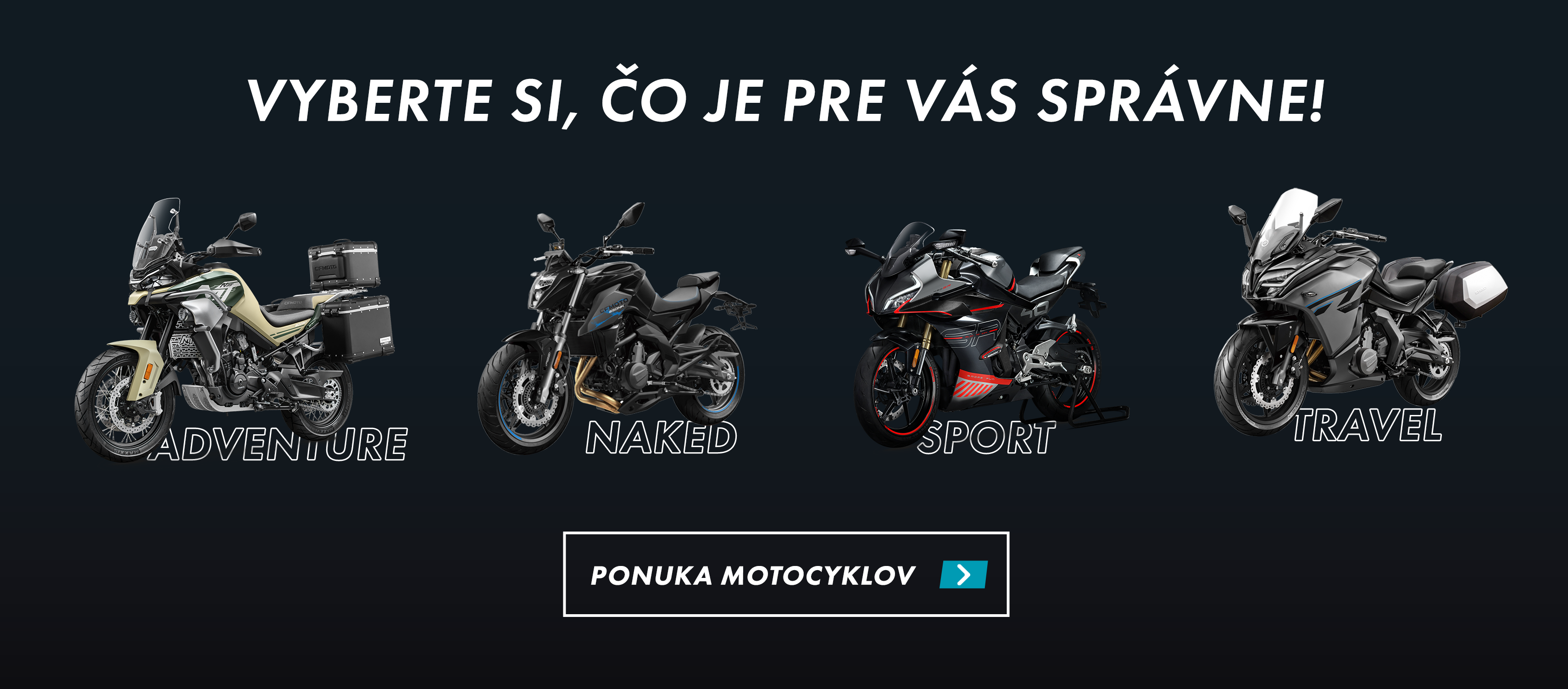
Task: Click the adventure bike's tall windscreen
Action: tap(156, 235)
